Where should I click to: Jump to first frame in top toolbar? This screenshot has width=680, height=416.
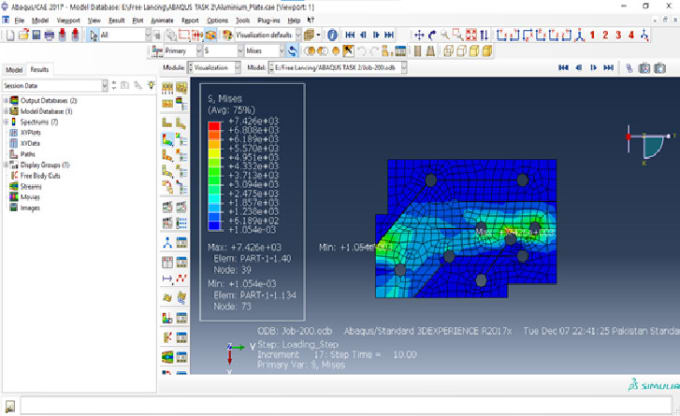coord(350,35)
